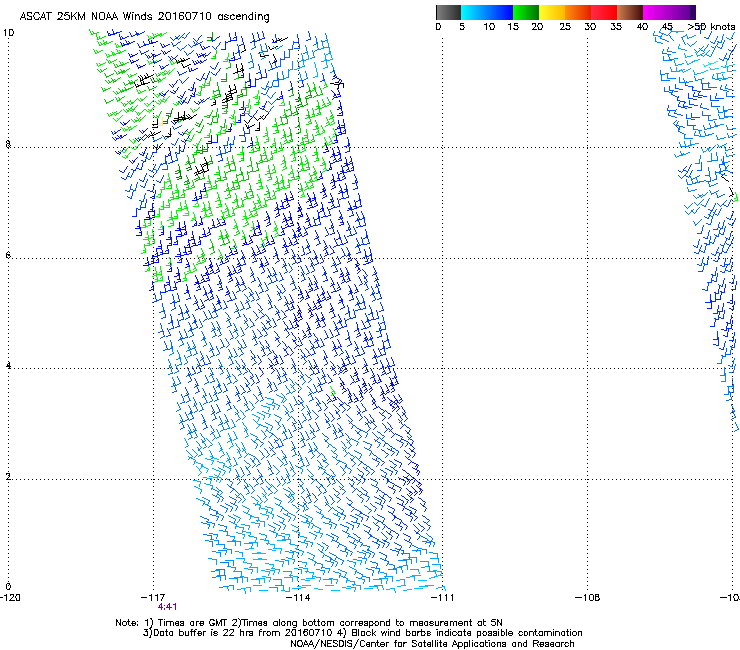Click the latitude axis label "2"
This screenshot has width=740, height=650.
click(8, 477)
